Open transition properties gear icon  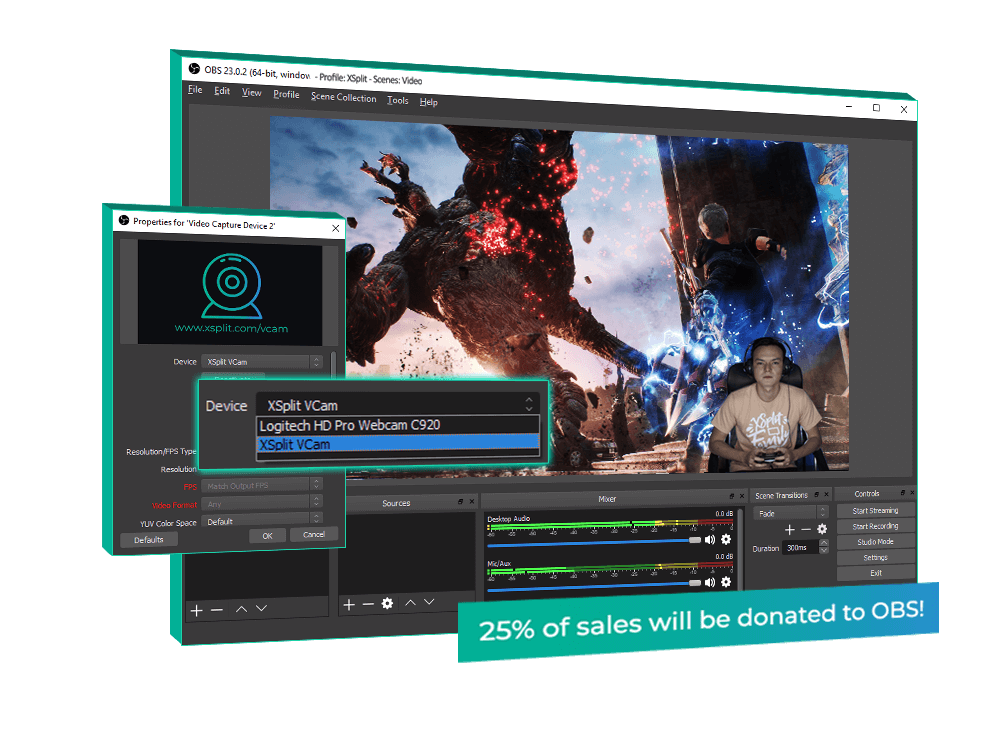[822, 529]
